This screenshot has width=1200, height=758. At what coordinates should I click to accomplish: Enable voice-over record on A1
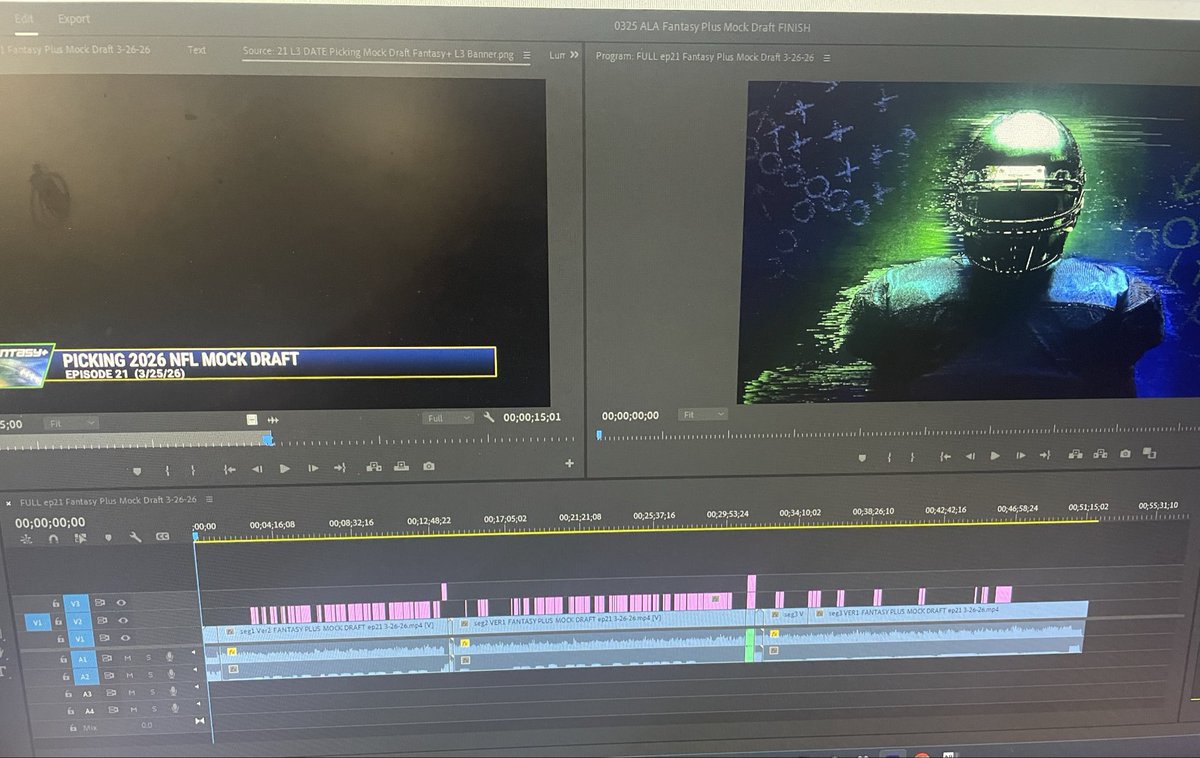[170, 657]
